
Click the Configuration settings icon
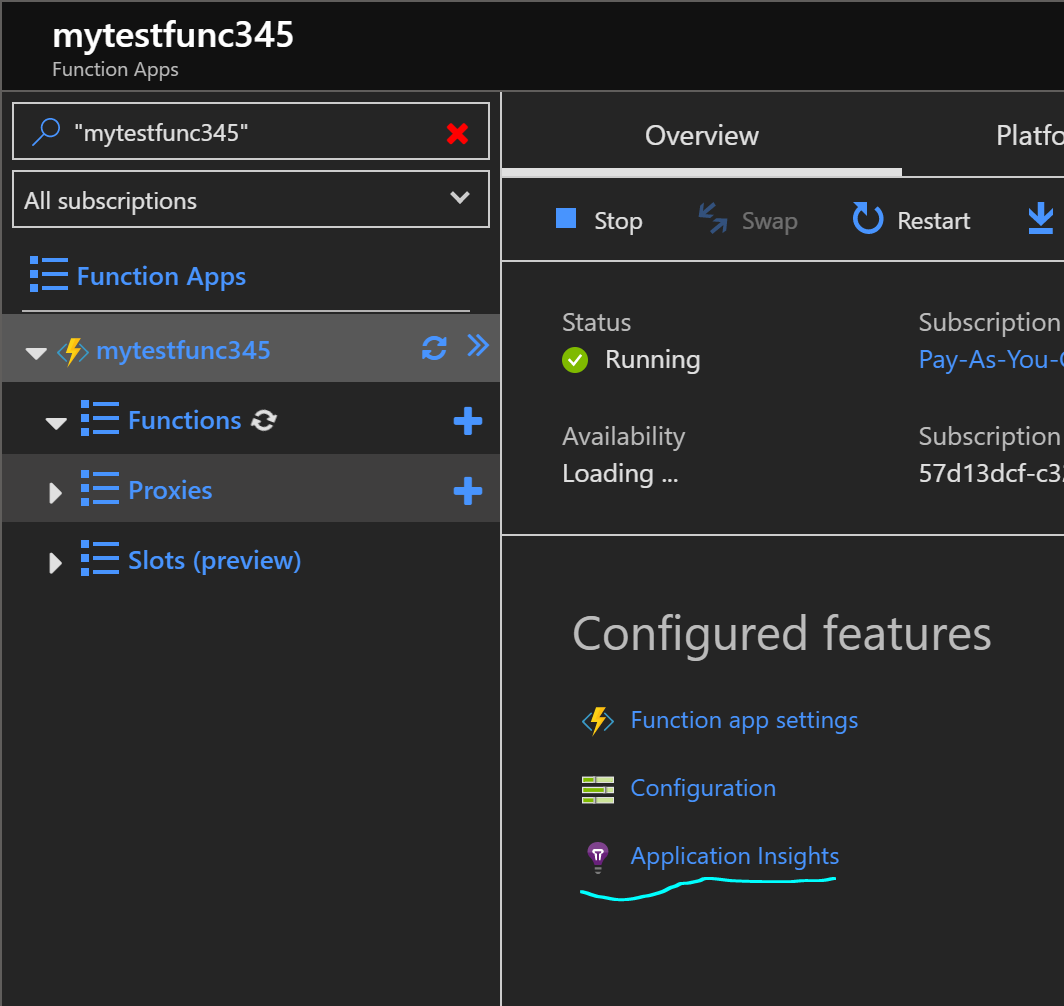click(597, 789)
